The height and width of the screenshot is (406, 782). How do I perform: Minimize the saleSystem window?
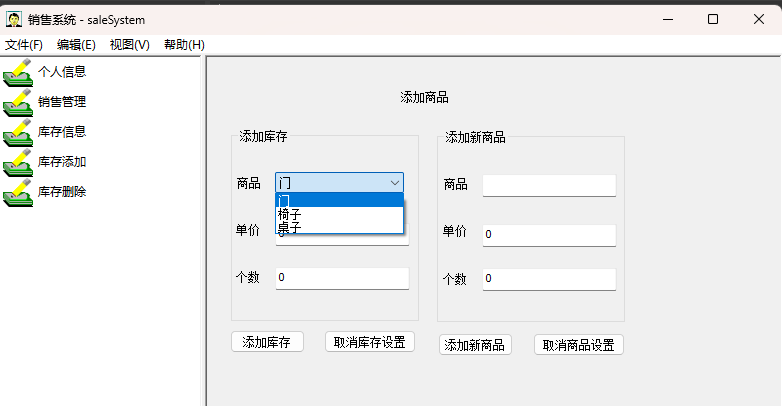[668, 19]
